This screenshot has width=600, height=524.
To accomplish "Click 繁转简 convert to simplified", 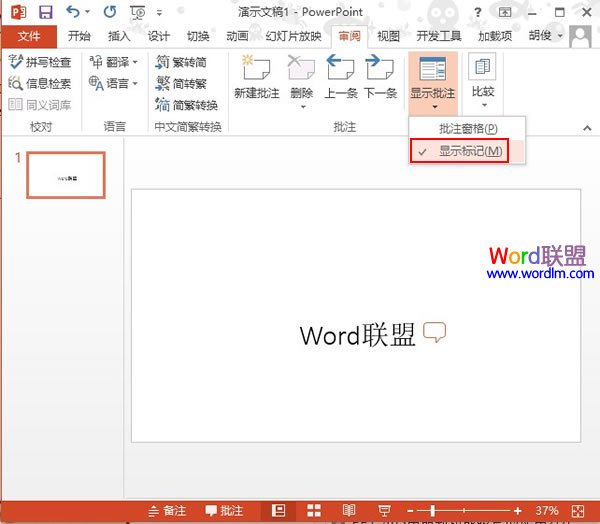I will 181,62.
